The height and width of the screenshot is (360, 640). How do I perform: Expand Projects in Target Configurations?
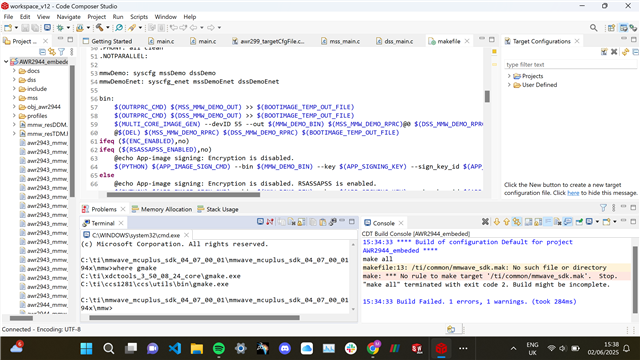509,76
